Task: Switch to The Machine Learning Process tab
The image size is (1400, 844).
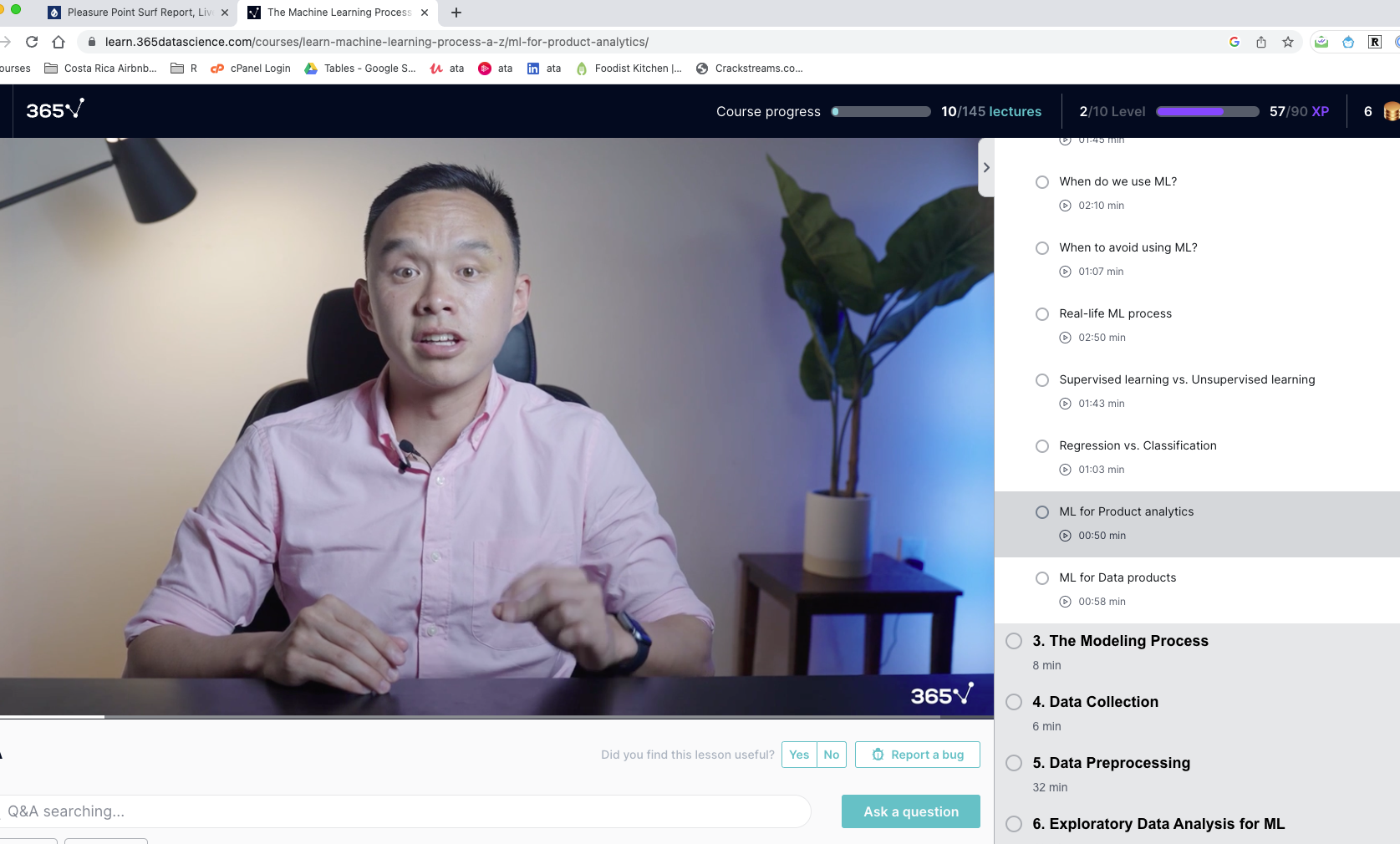Action: [x=339, y=13]
